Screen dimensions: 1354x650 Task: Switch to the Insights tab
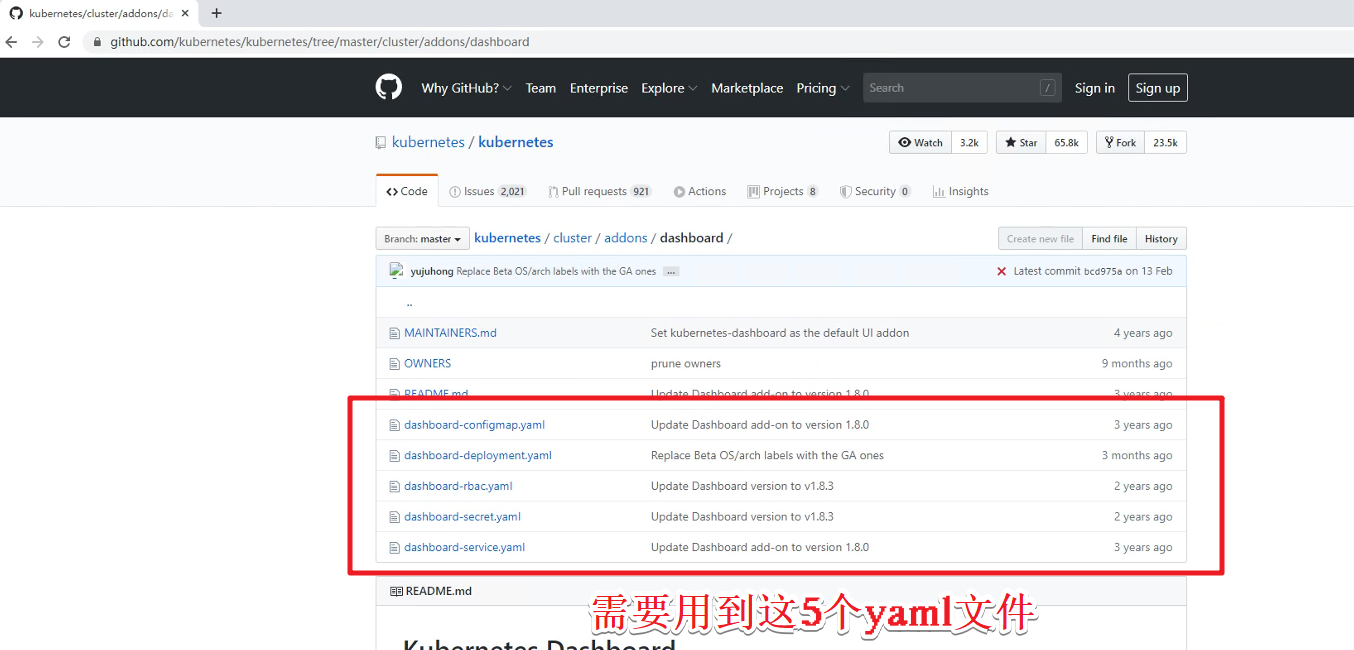pyautogui.click(x=960, y=191)
